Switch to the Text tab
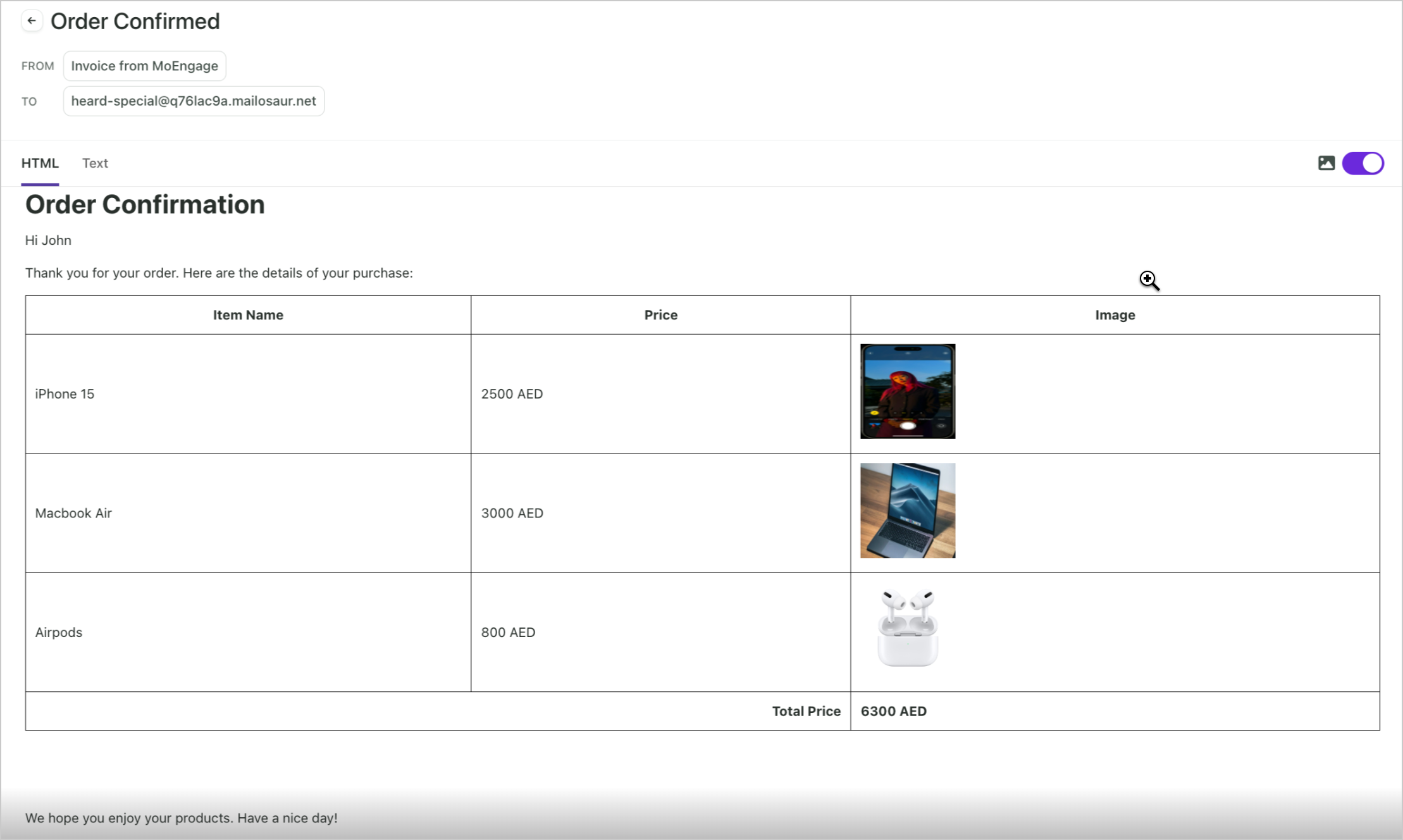Screen dimensions: 1403x840 (x=95, y=163)
